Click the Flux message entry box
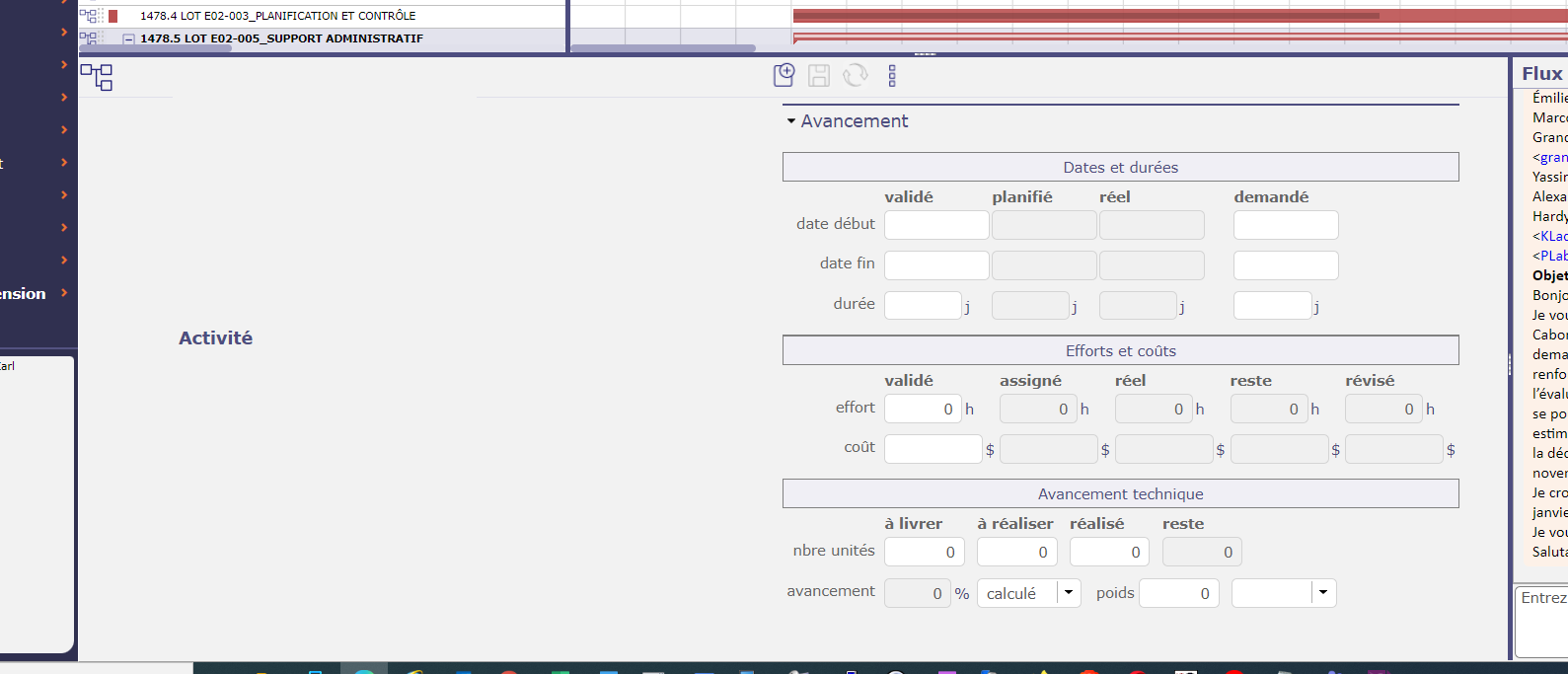Viewport: 1568px width, 674px height. [x=1541, y=622]
